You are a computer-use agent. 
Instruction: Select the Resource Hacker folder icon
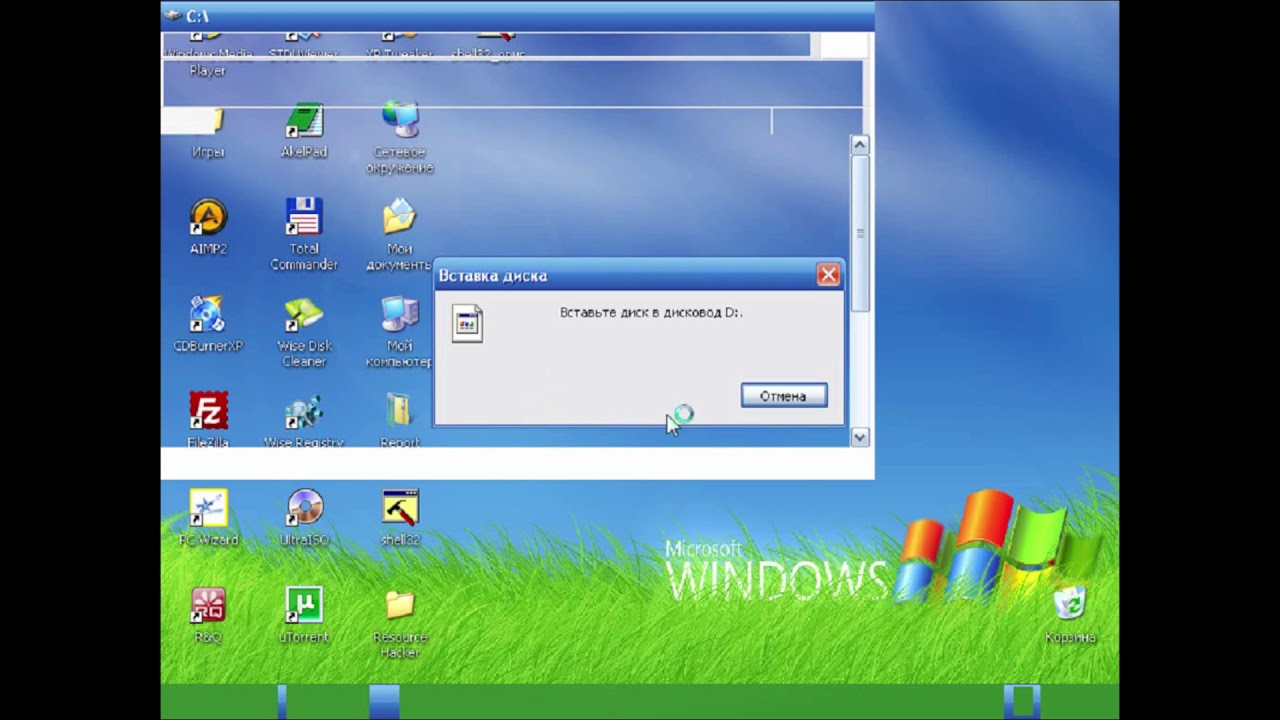pyautogui.click(x=400, y=605)
